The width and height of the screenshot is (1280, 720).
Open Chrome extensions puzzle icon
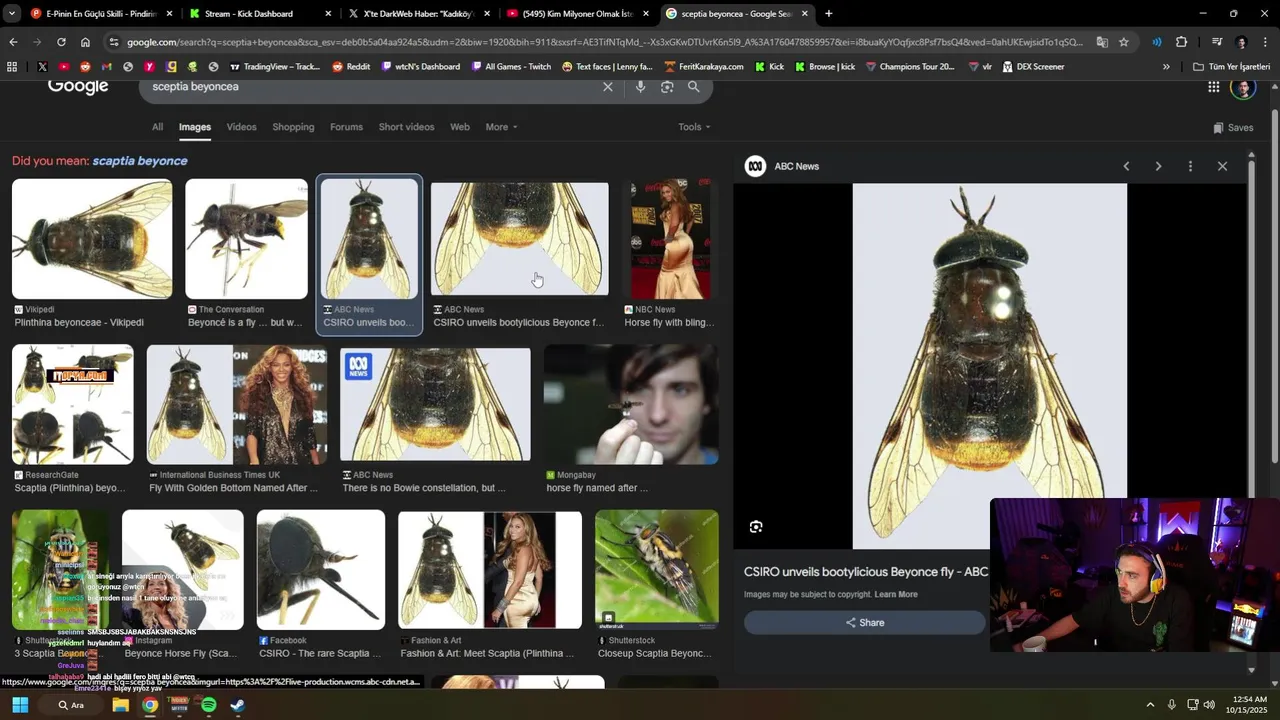pos(1182,42)
